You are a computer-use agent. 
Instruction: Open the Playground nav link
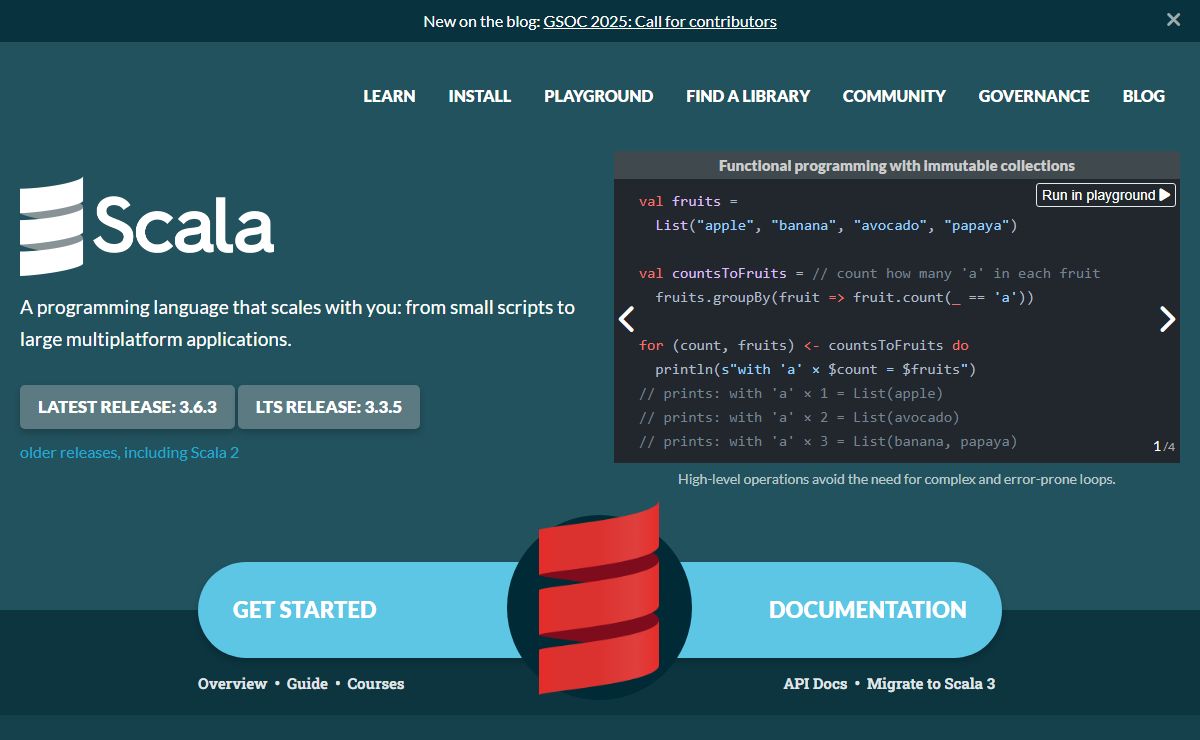pyautogui.click(x=598, y=96)
